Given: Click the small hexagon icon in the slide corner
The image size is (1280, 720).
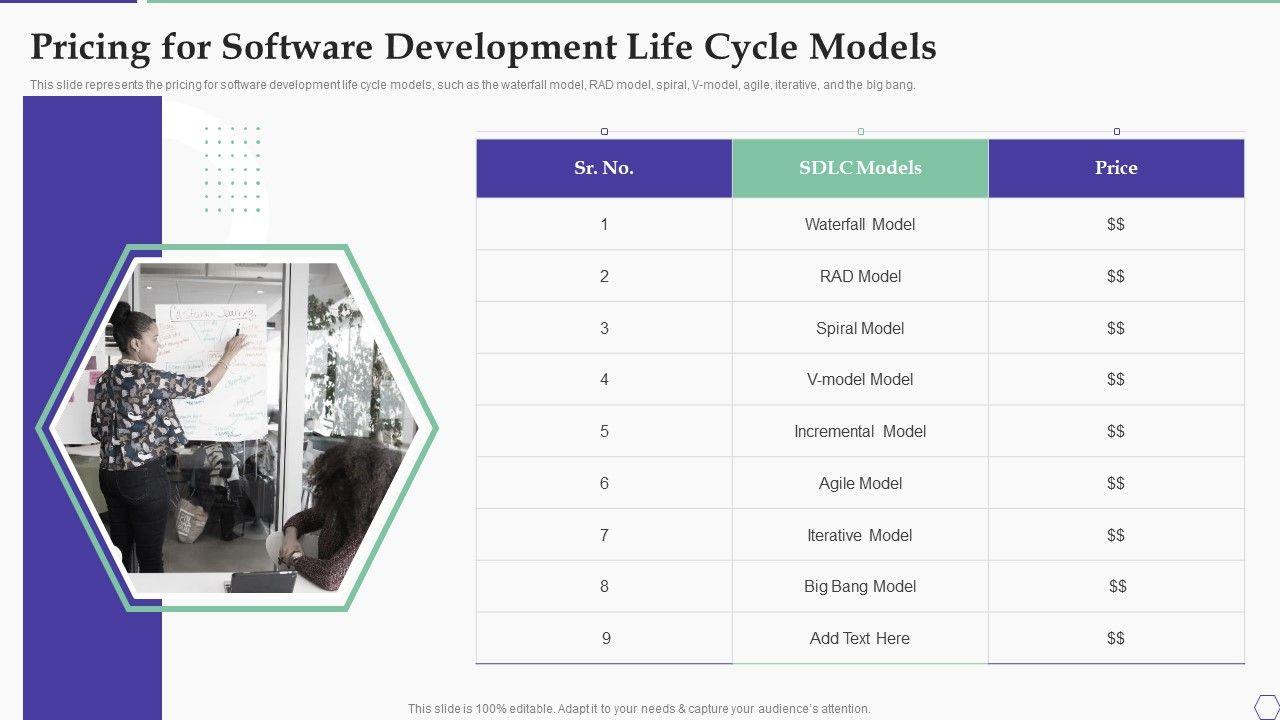Looking at the screenshot, I should click(1267, 706).
